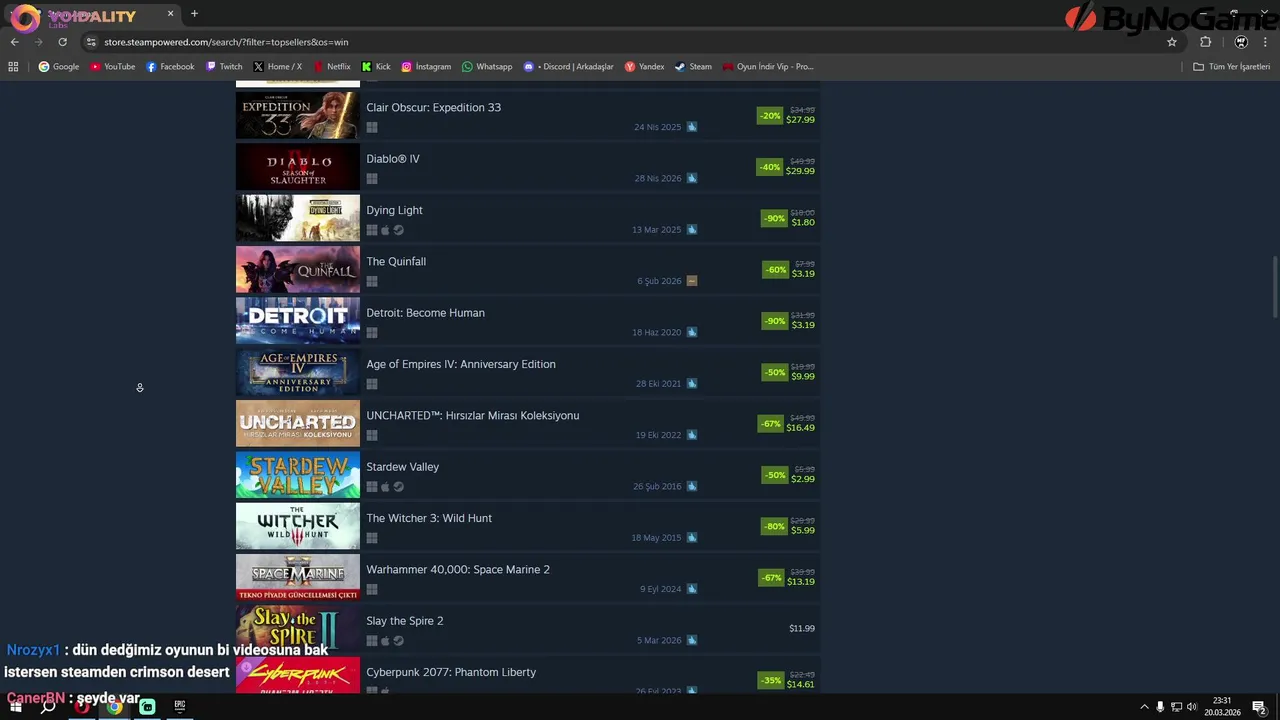Open The Witcher 3: Wild Hunt title
This screenshot has height=720, width=1280.
(429, 518)
